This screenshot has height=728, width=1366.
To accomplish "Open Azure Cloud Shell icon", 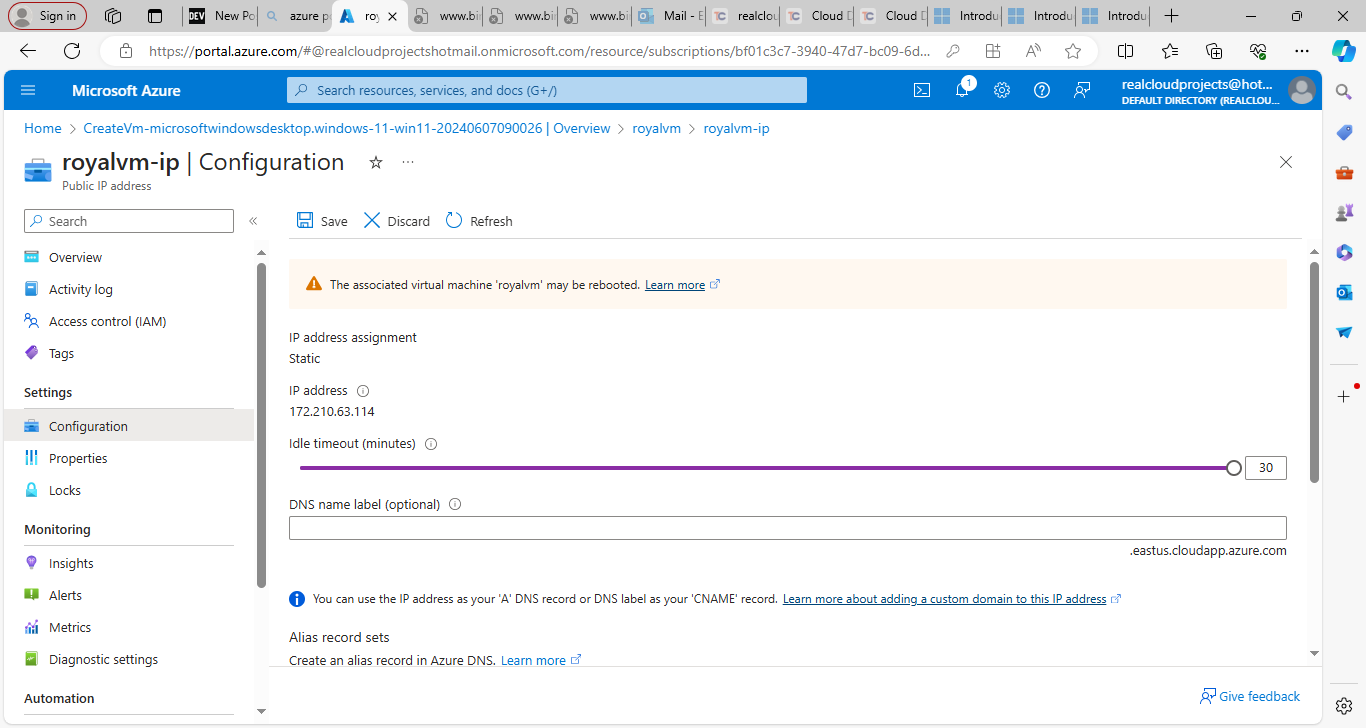I will click(x=922, y=90).
